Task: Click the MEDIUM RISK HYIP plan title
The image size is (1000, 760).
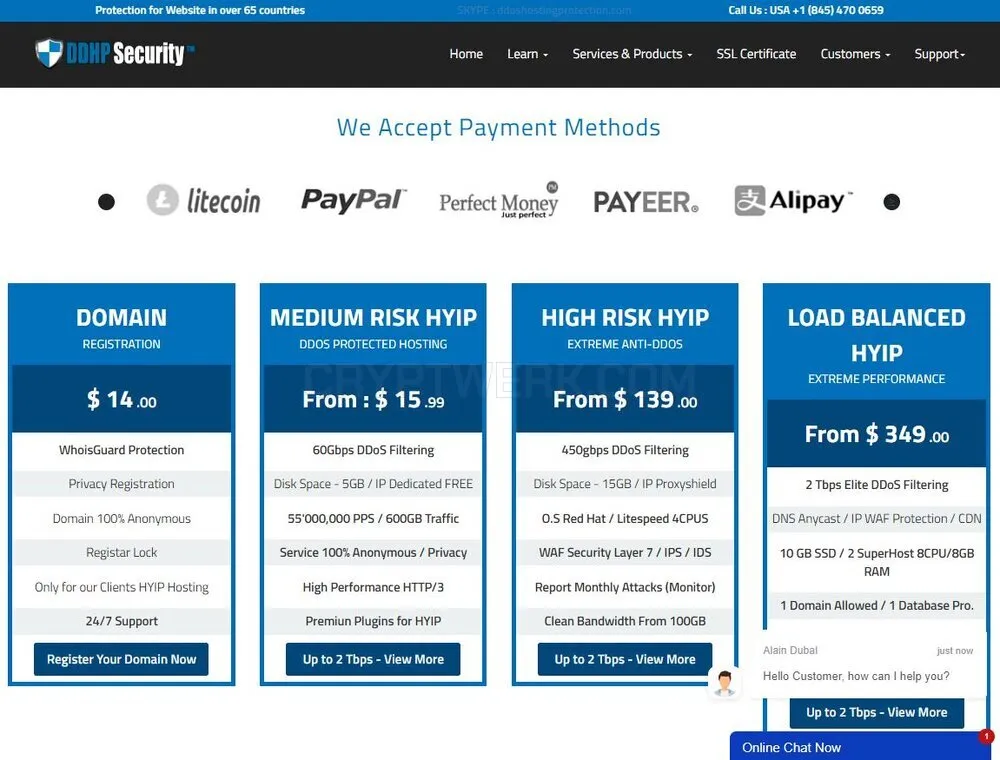Action: pos(373,318)
